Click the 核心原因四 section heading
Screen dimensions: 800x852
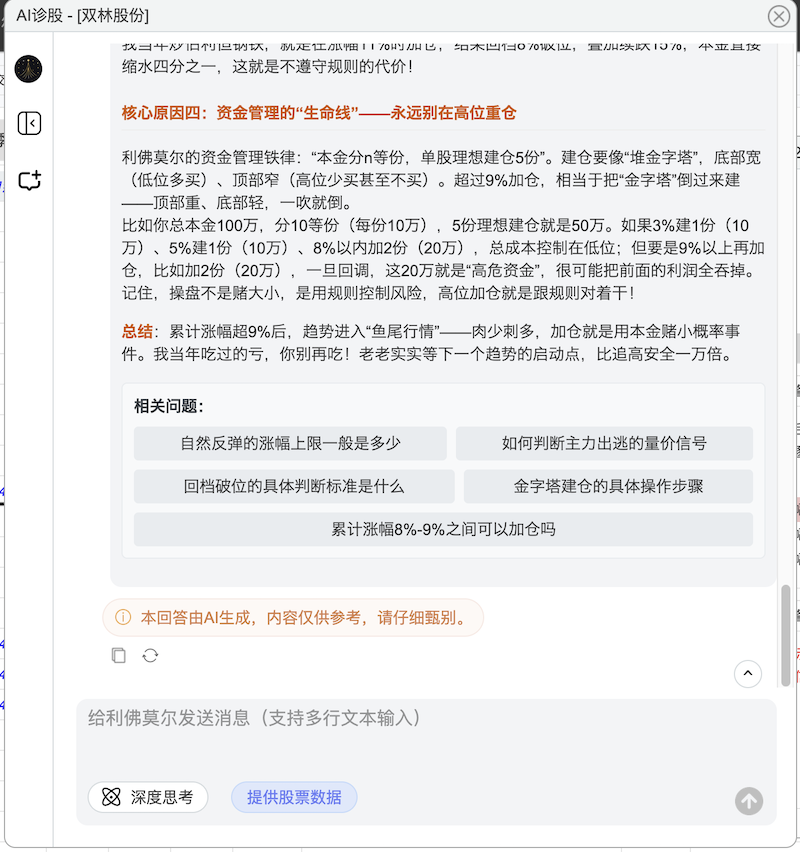coord(319,113)
